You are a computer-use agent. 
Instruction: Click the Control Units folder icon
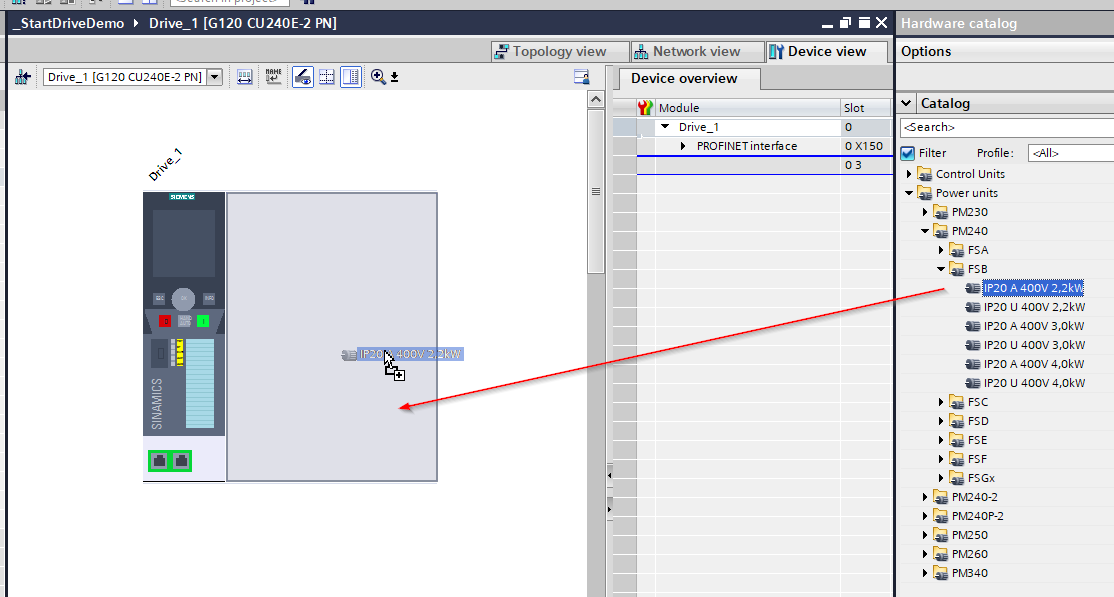click(924, 174)
